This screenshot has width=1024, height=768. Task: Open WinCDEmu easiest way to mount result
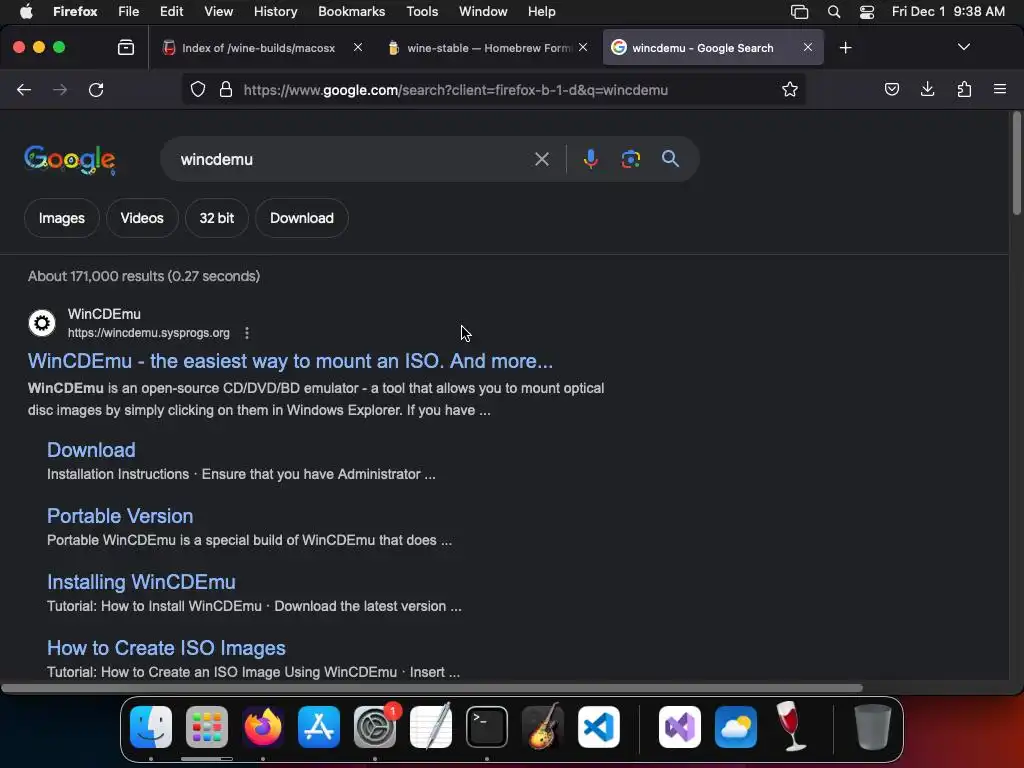coord(290,361)
